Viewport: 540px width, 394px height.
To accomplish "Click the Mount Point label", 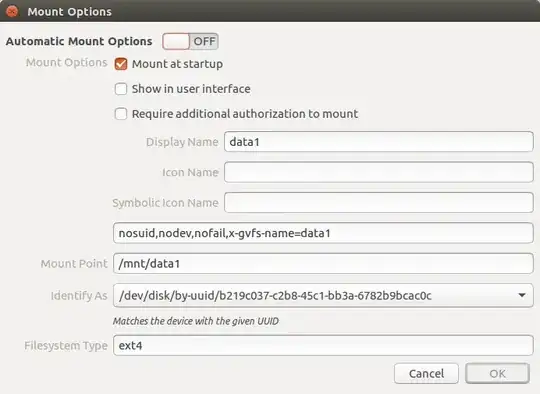I will [74, 263].
